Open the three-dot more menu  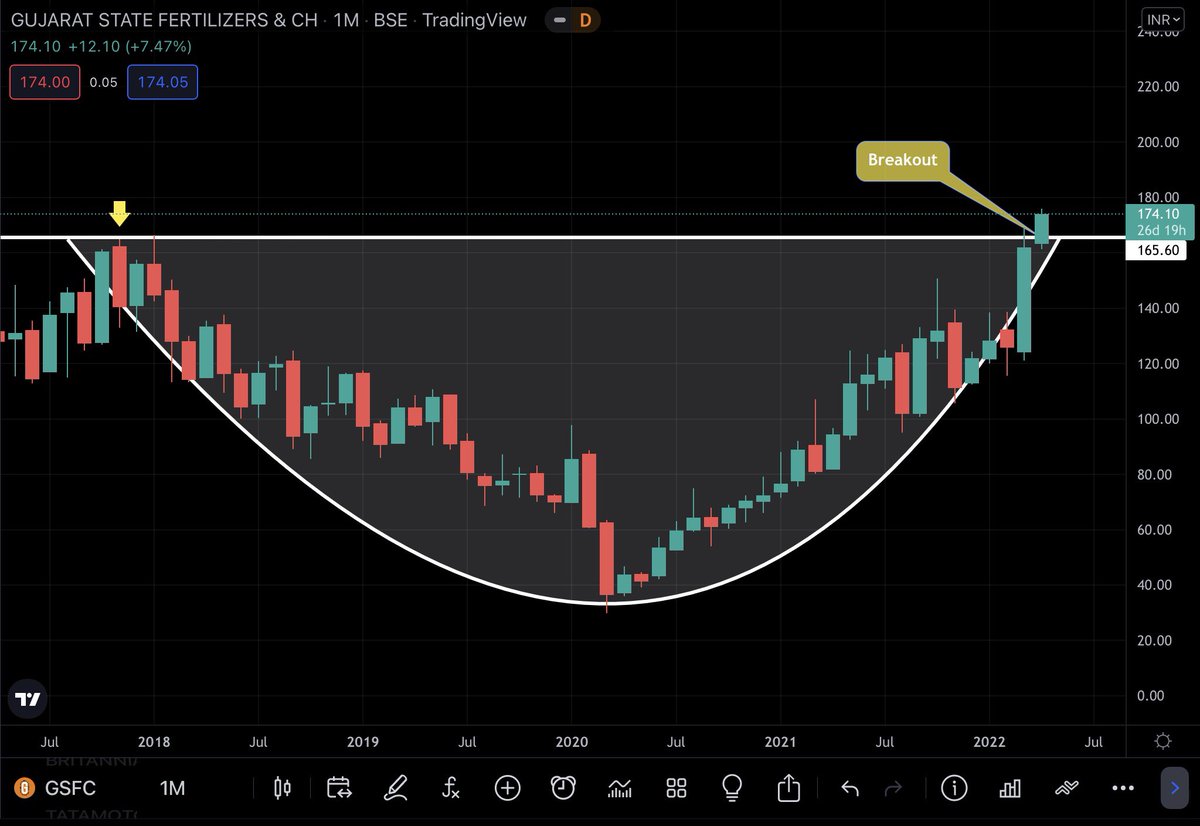1122,789
